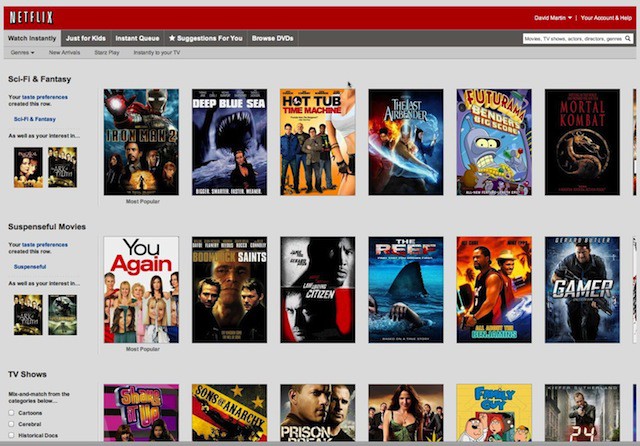
Task: Open Futurama Bender's Big Score poster
Action: pos(494,142)
